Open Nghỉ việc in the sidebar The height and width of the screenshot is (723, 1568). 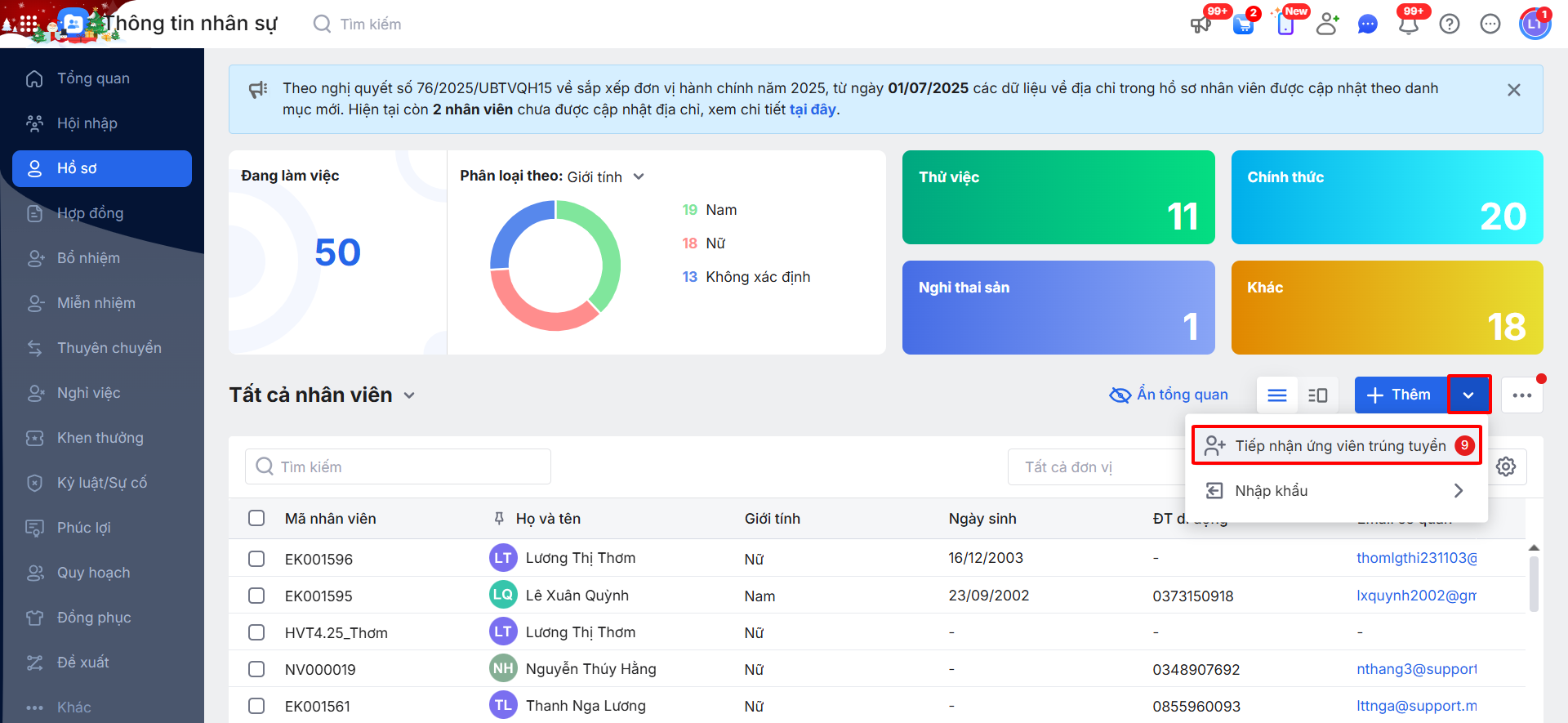[x=102, y=393]
